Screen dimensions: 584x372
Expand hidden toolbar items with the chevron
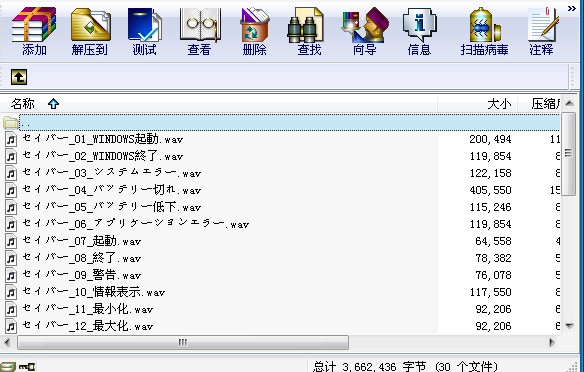(x=572, y=8)
